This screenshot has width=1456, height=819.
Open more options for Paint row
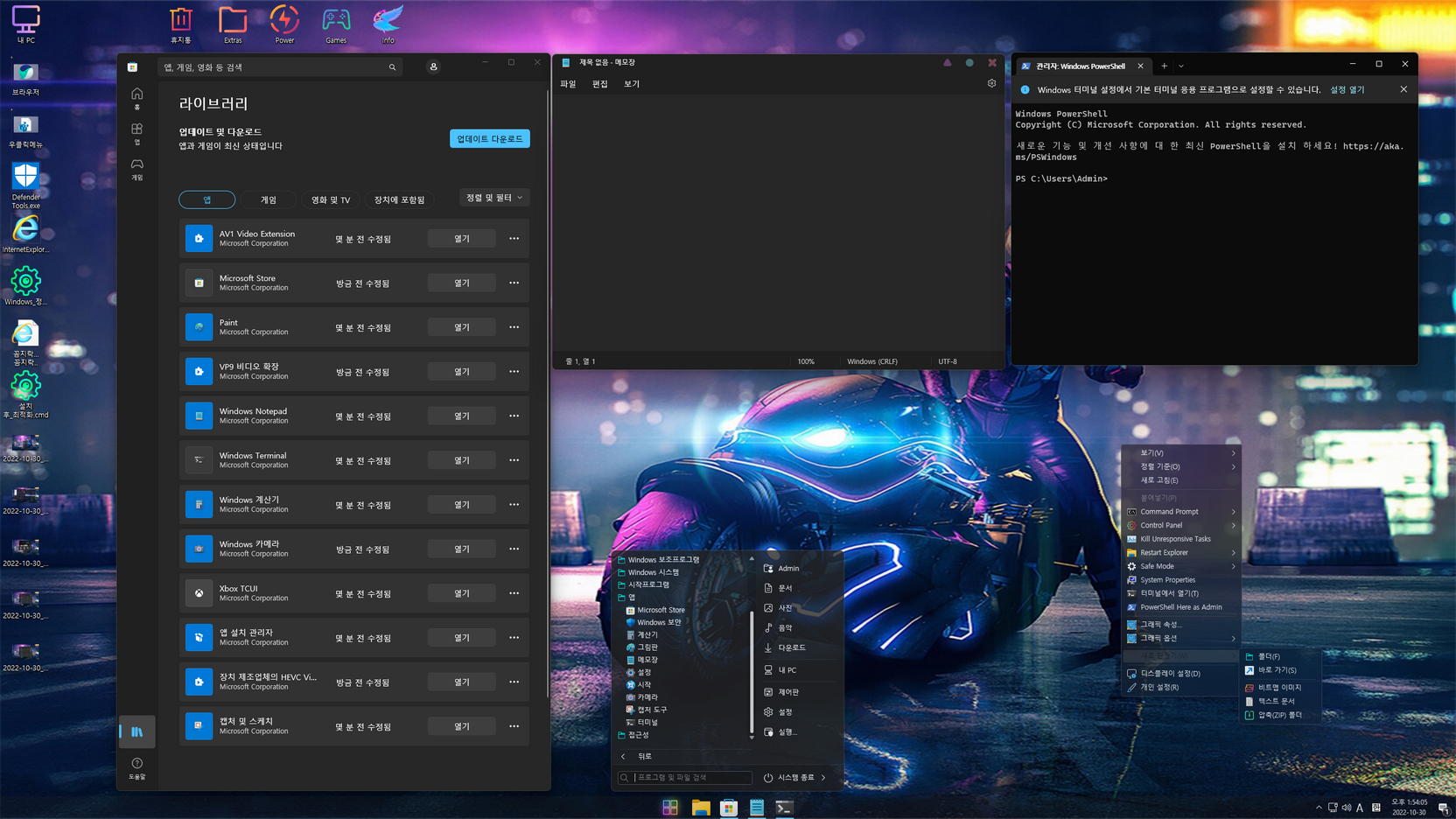tap(514, 327)
